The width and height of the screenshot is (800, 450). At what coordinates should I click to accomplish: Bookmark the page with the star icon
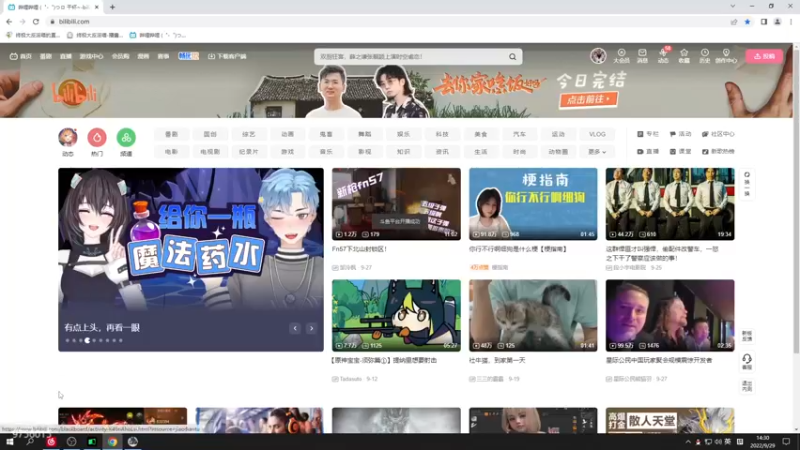pyautogui.click(x=747, y=22)
